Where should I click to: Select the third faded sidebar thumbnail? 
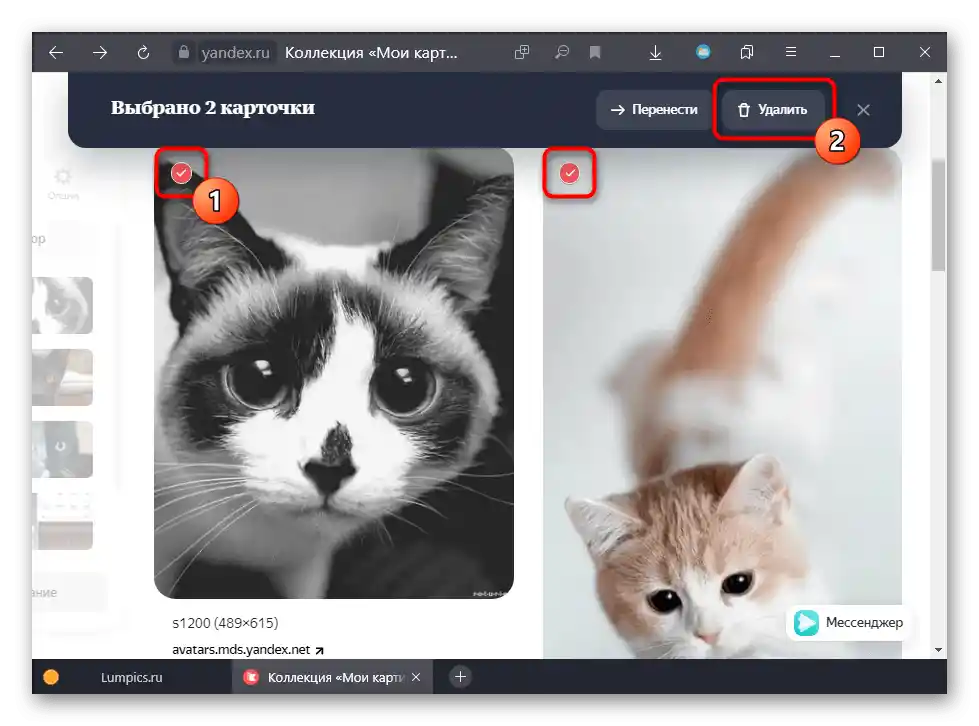(x=62, y=449)
